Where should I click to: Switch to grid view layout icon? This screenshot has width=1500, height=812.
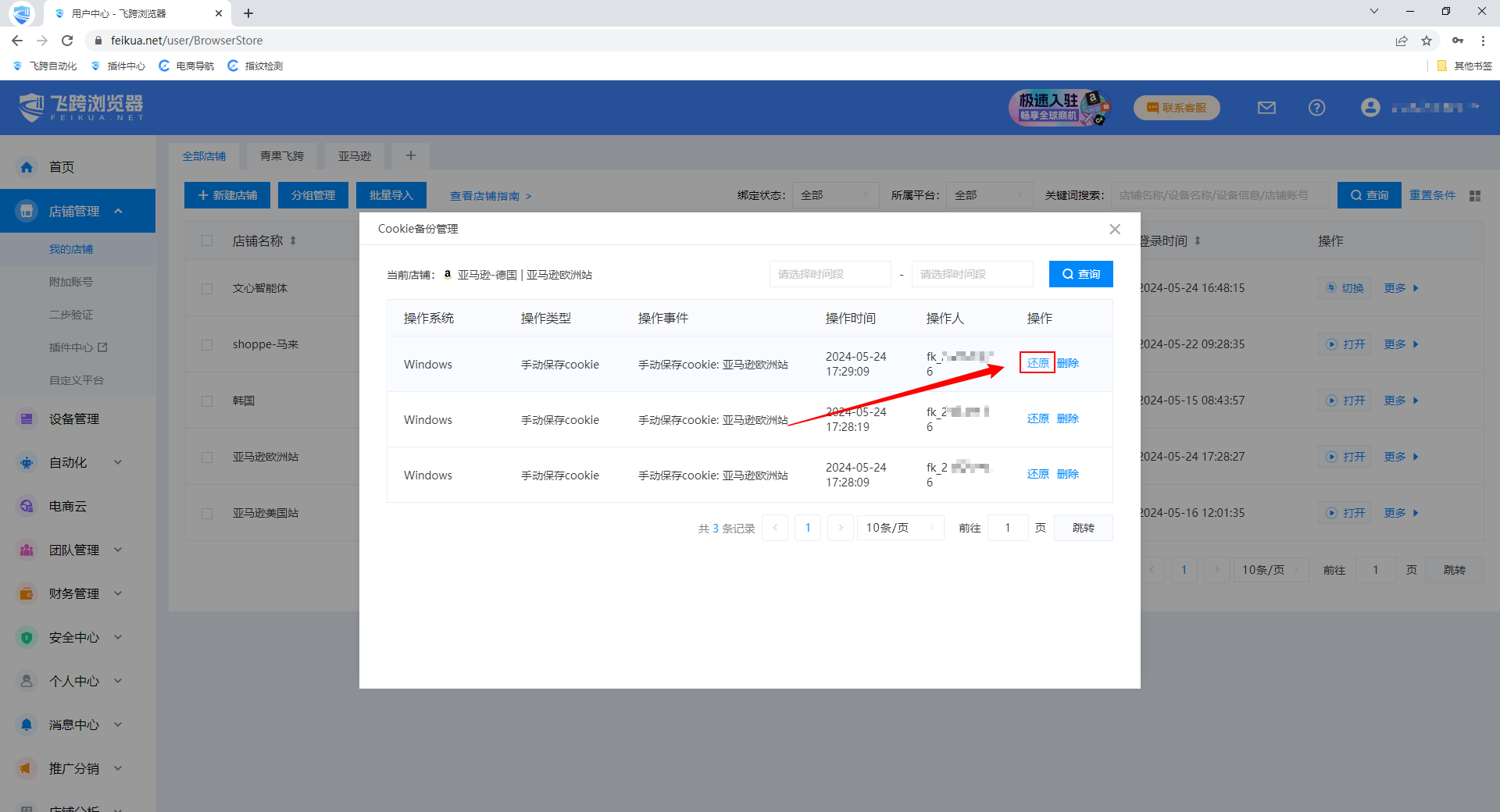coord(1475,196)
